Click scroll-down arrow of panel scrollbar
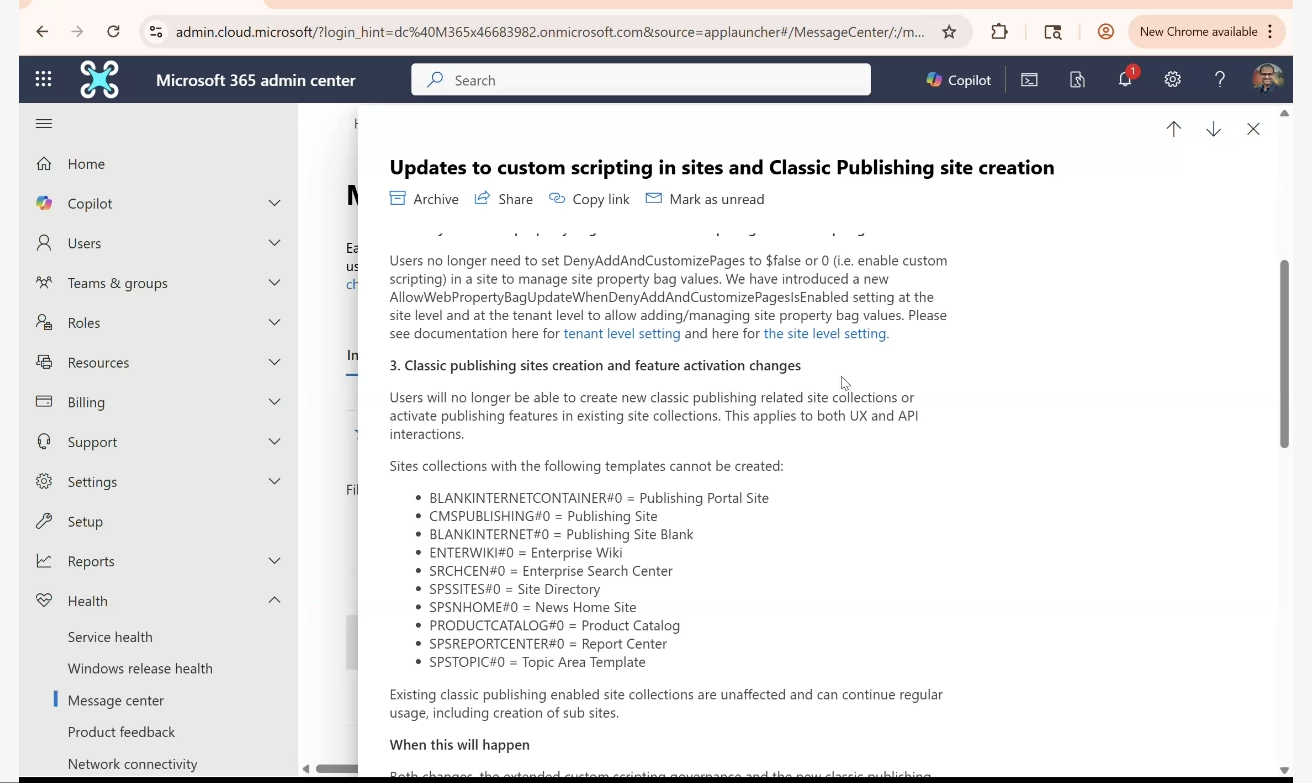This screenshot has width=1312, height=783. tap(1285, 770)
